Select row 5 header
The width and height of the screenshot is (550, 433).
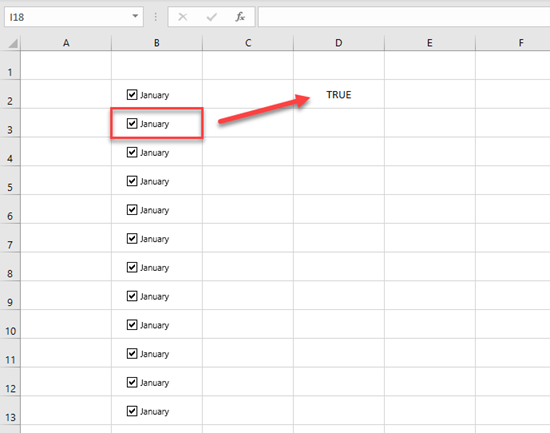pos(10,180)
